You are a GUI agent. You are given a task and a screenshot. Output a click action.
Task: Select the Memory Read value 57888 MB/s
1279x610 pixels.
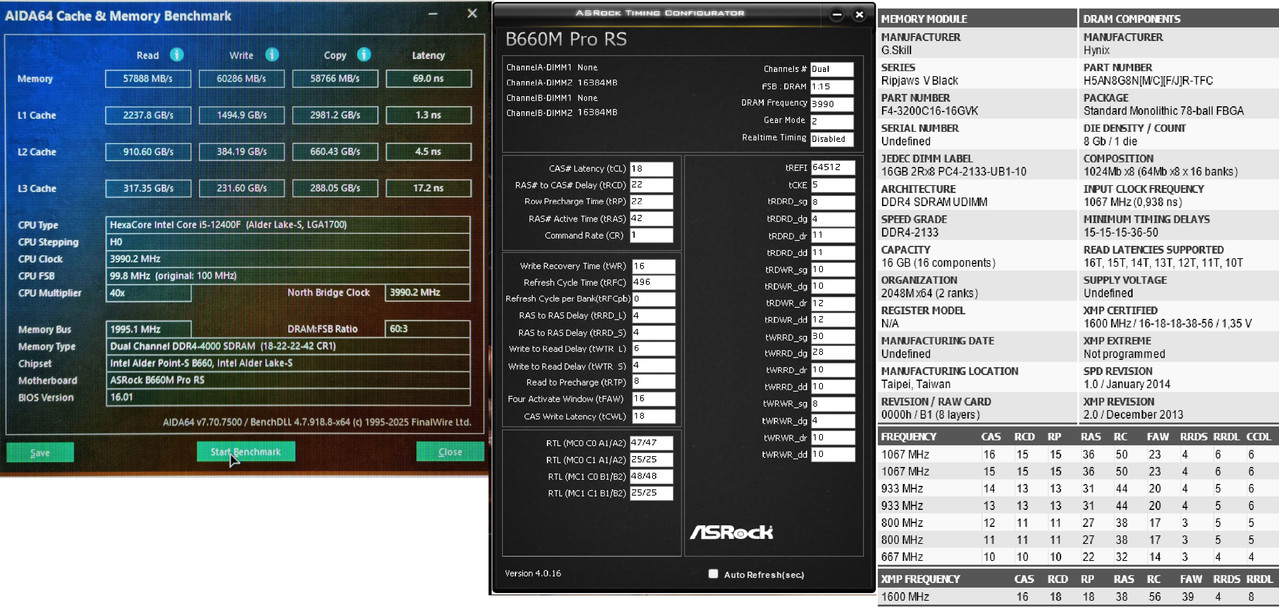(148, 78)
